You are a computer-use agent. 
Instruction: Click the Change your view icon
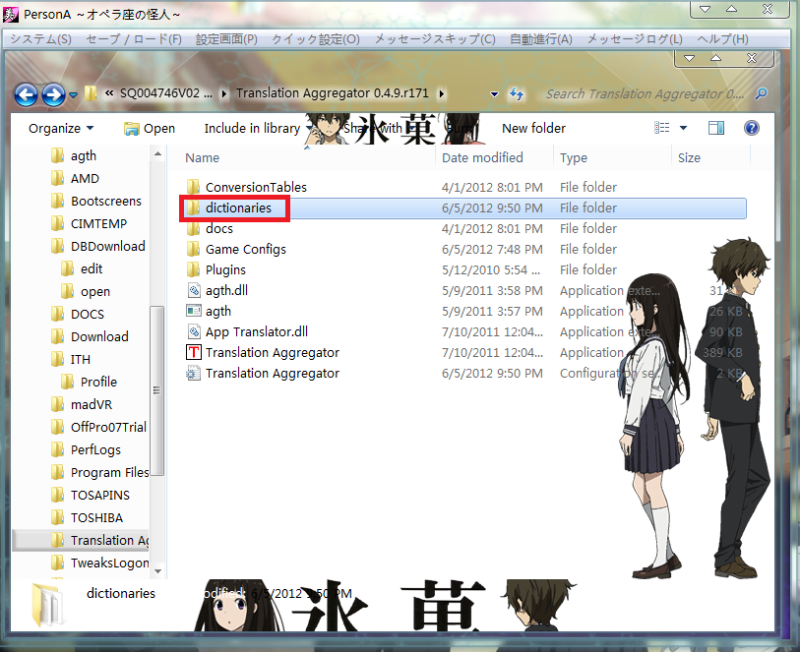(662, 128)
